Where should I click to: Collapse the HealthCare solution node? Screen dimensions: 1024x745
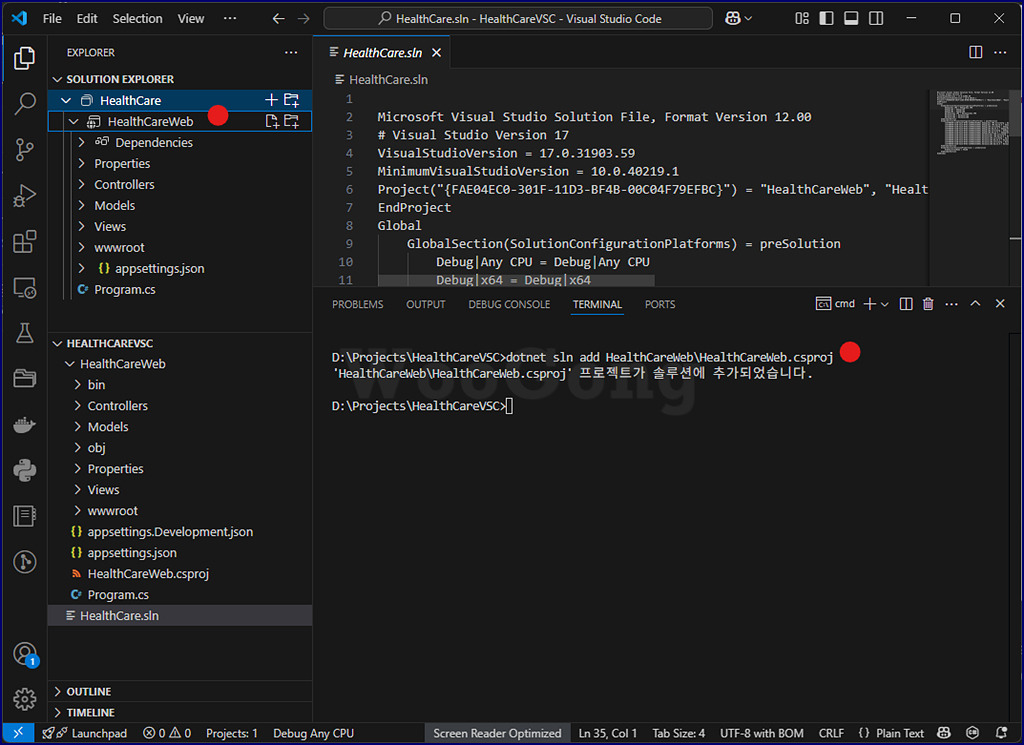tap(66, 100)
